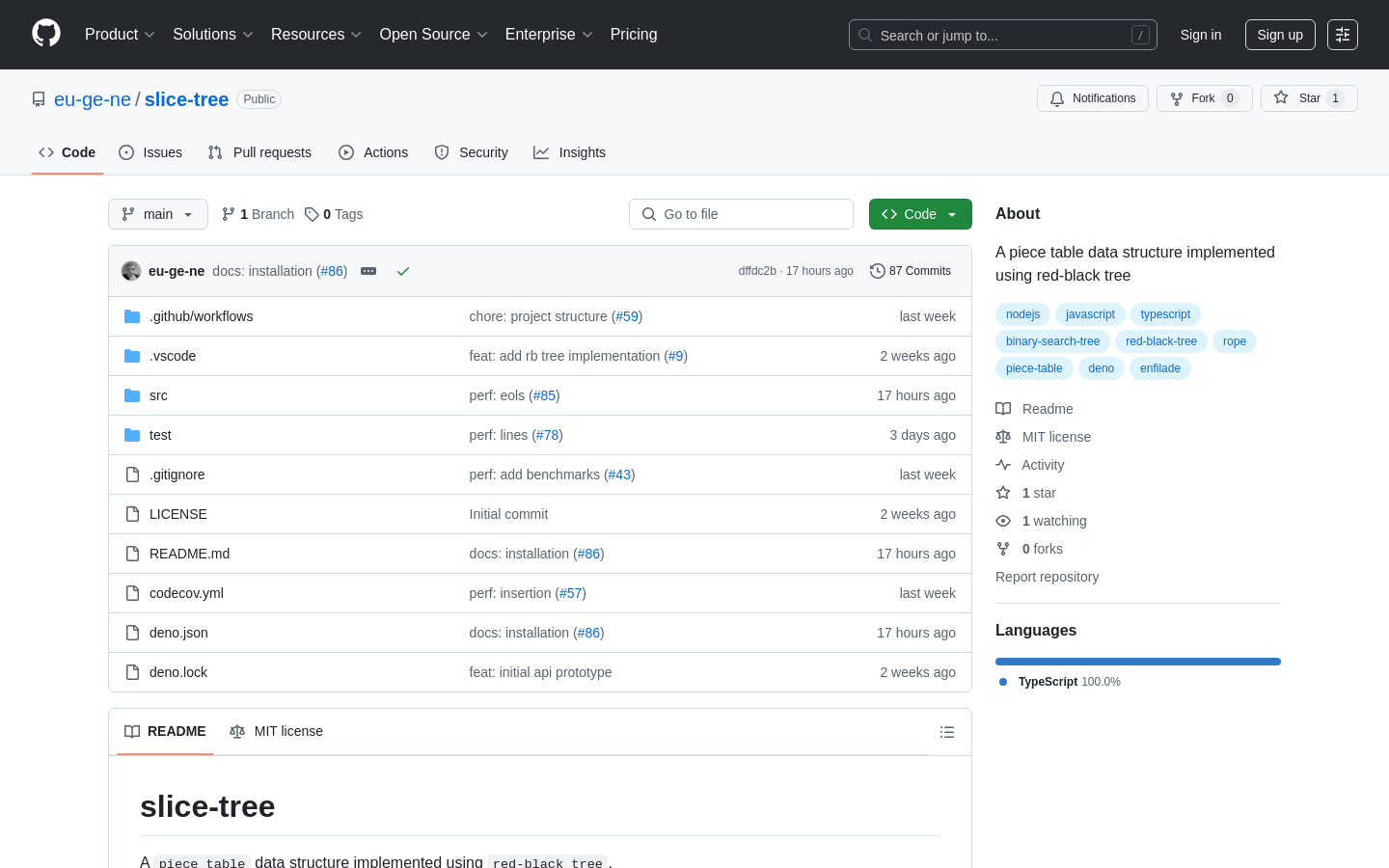The height and width of the screenshot is (868, 1389).
Task: Click the test folder icon
Action: tap(132, 435)
